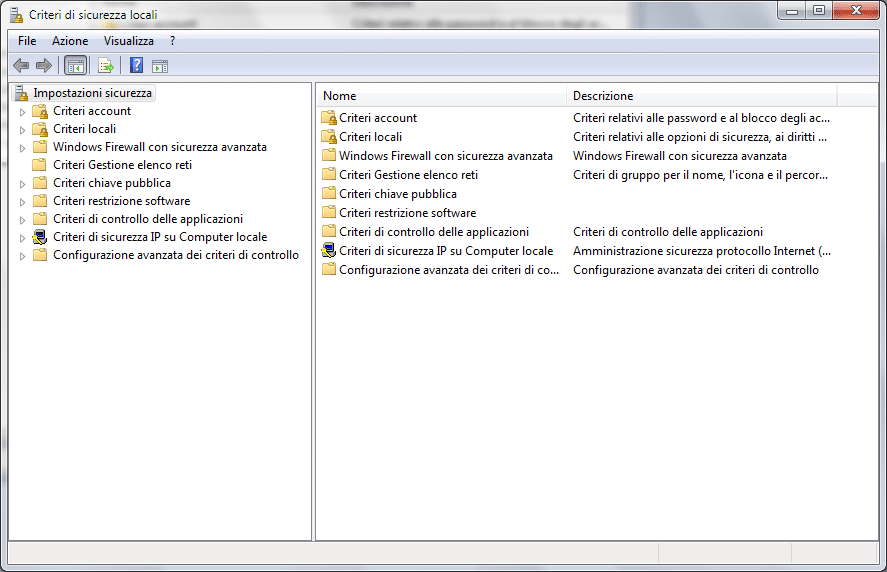Select Configurazione avanzata dei criteri in tree

coord(175,255)
